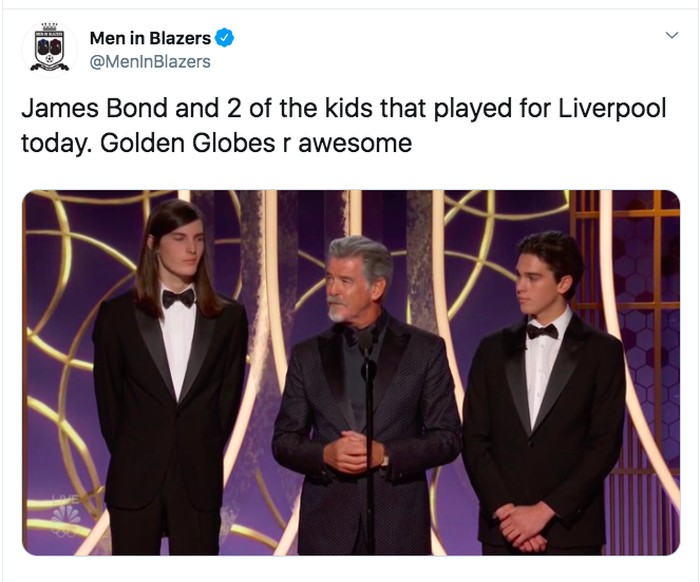Open the tweet options chevron
700x582 pixels.
tap(671, 36)
